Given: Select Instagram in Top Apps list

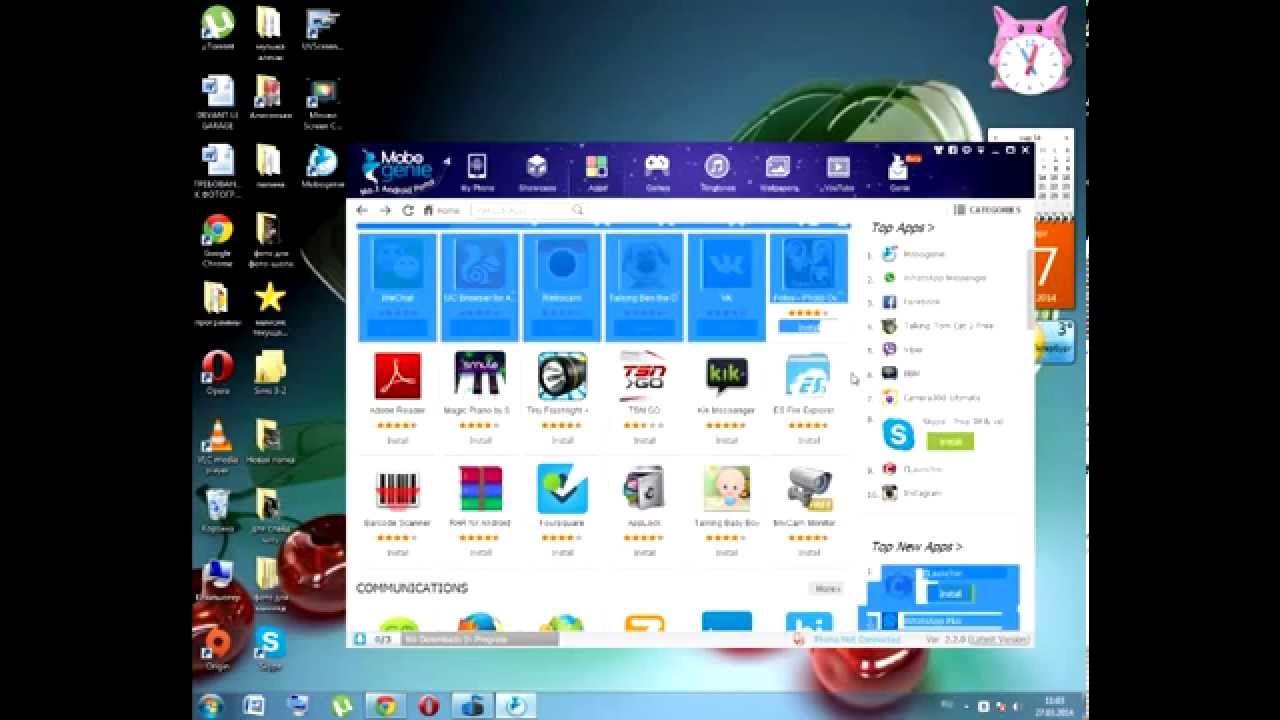Looking at the screenshot, I should [x=922, y=493].
